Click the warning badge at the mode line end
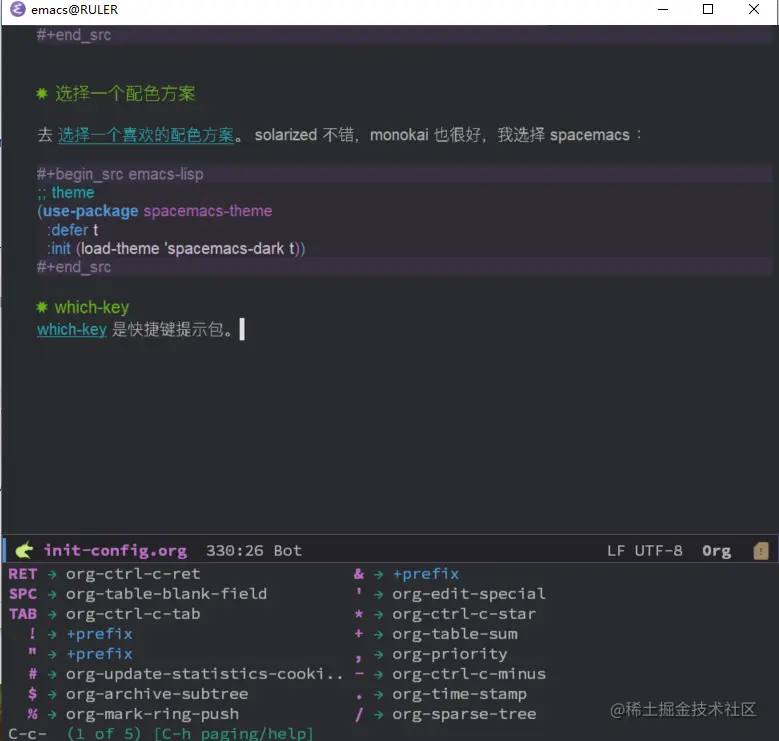The height and width of the screenshot is (741, 779). click(761, 551)
